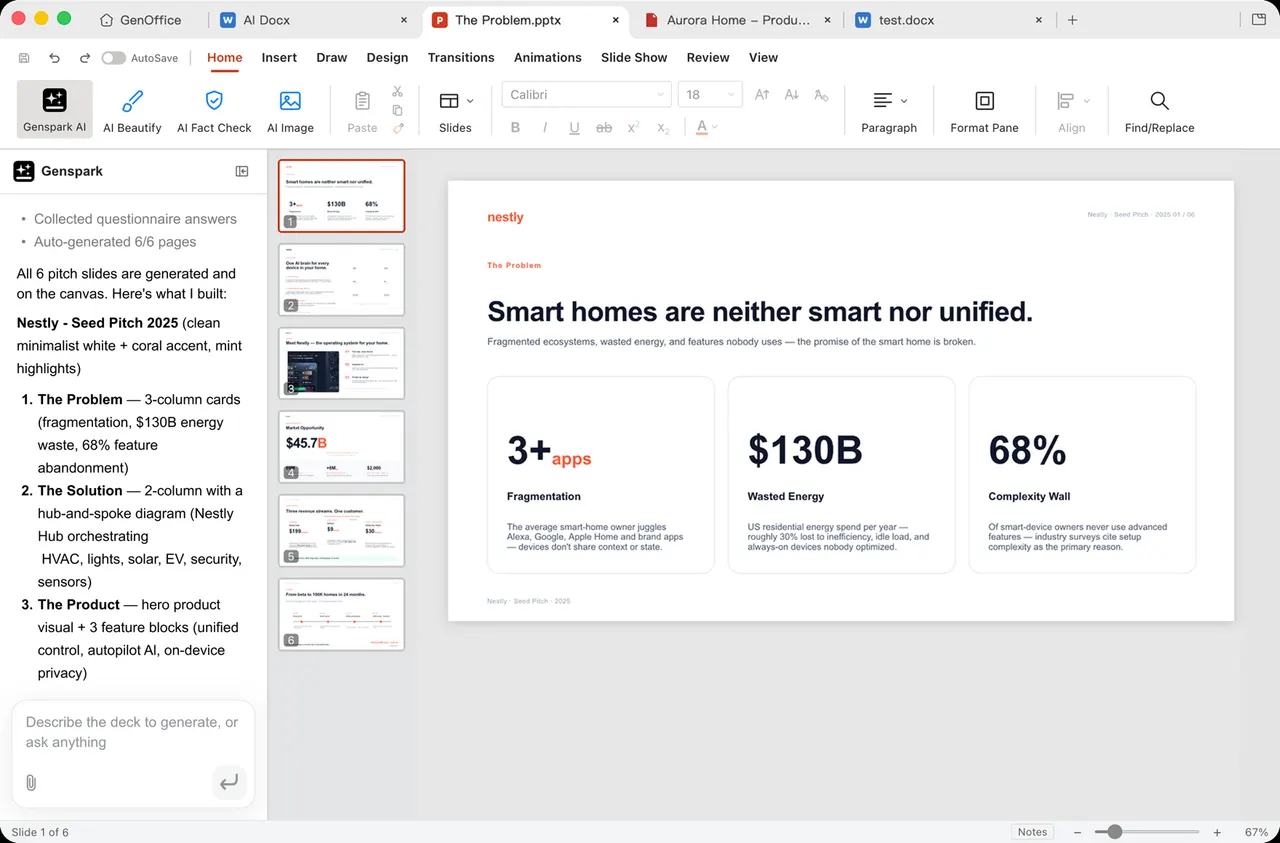
Task: Apply Superscript formatting
Action: tap(633, 127)
